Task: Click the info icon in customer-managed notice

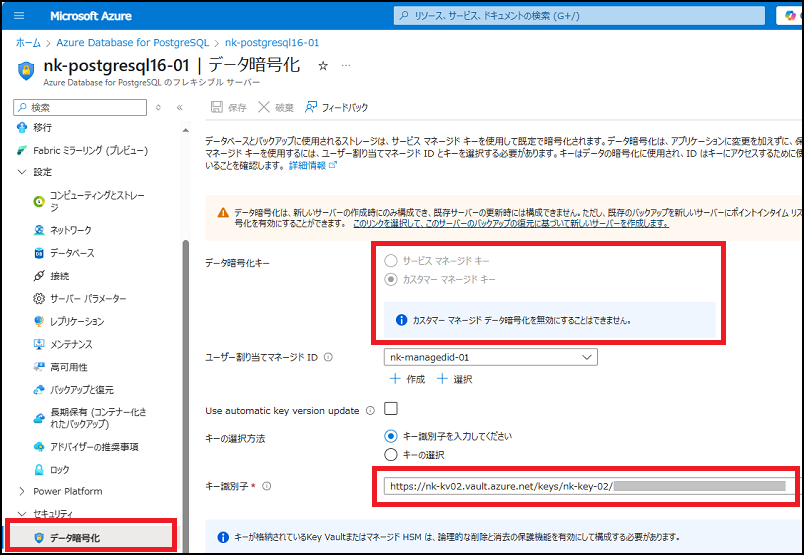Action: [401, 320]
